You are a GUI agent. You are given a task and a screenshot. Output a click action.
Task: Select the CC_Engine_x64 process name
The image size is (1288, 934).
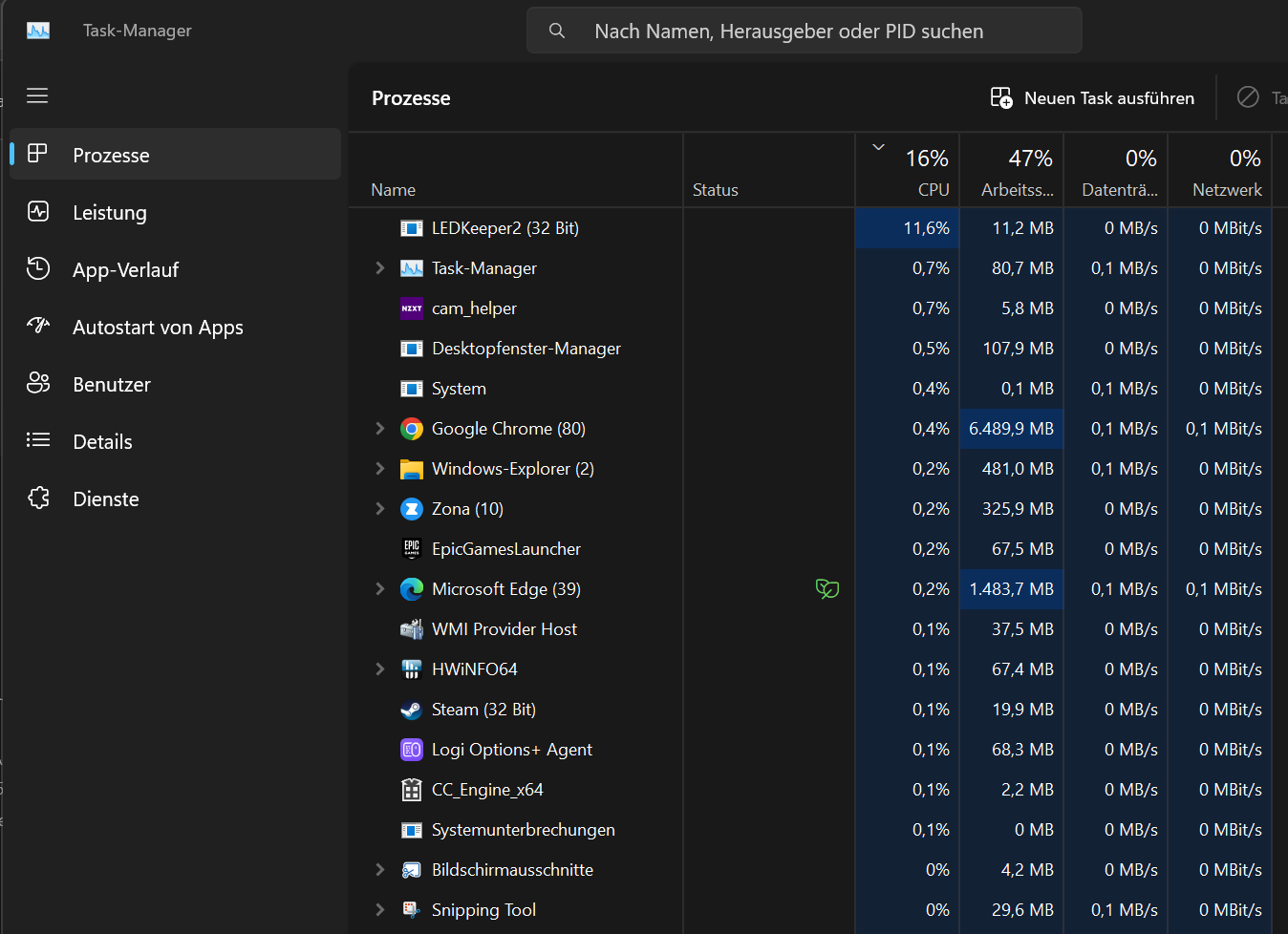pyautogui.click(x=487, y=790)
